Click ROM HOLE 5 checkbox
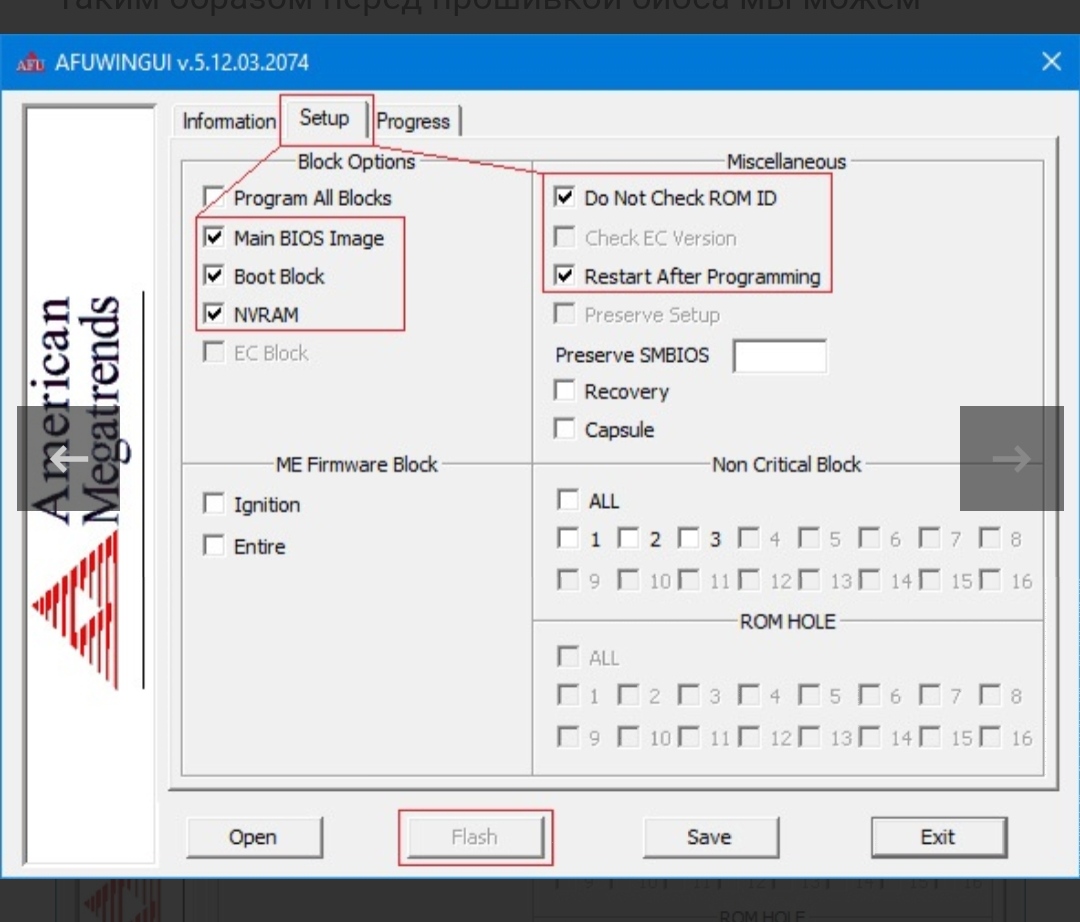The height and width of the screenshot is (922, 1080). pyautogui.click(x=809, y=695)
